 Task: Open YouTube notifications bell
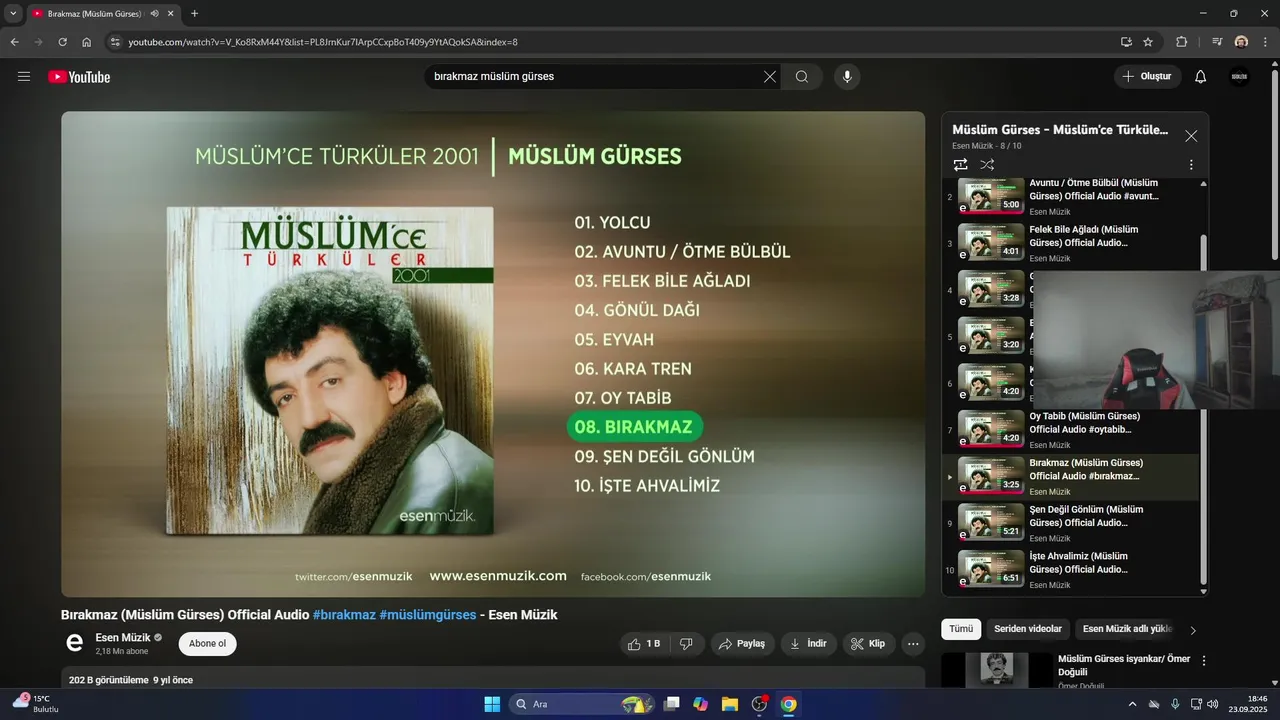pyautogui.click(x=1201, y=77)
